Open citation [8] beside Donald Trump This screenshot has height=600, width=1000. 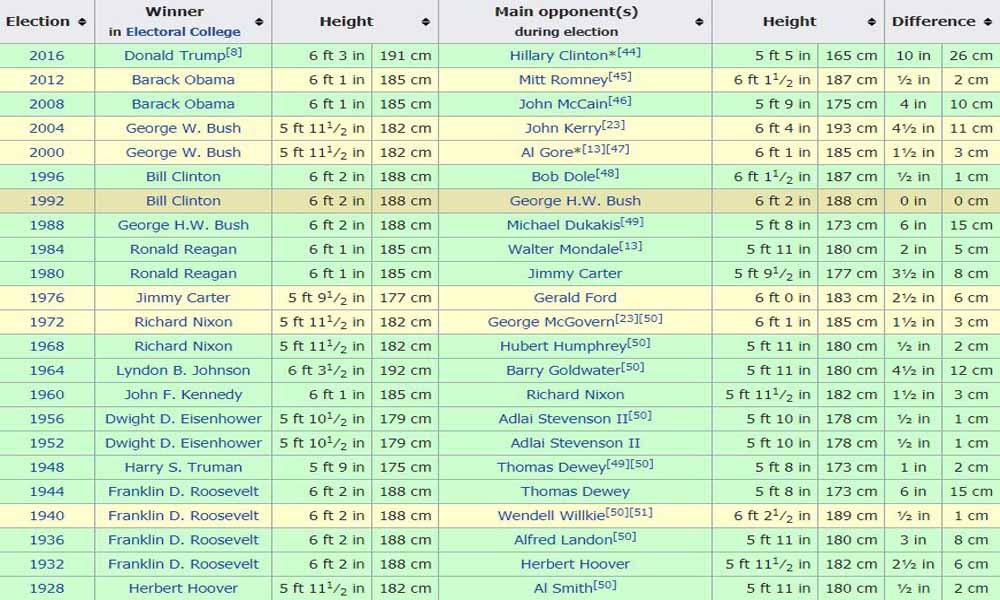(234, 52)
